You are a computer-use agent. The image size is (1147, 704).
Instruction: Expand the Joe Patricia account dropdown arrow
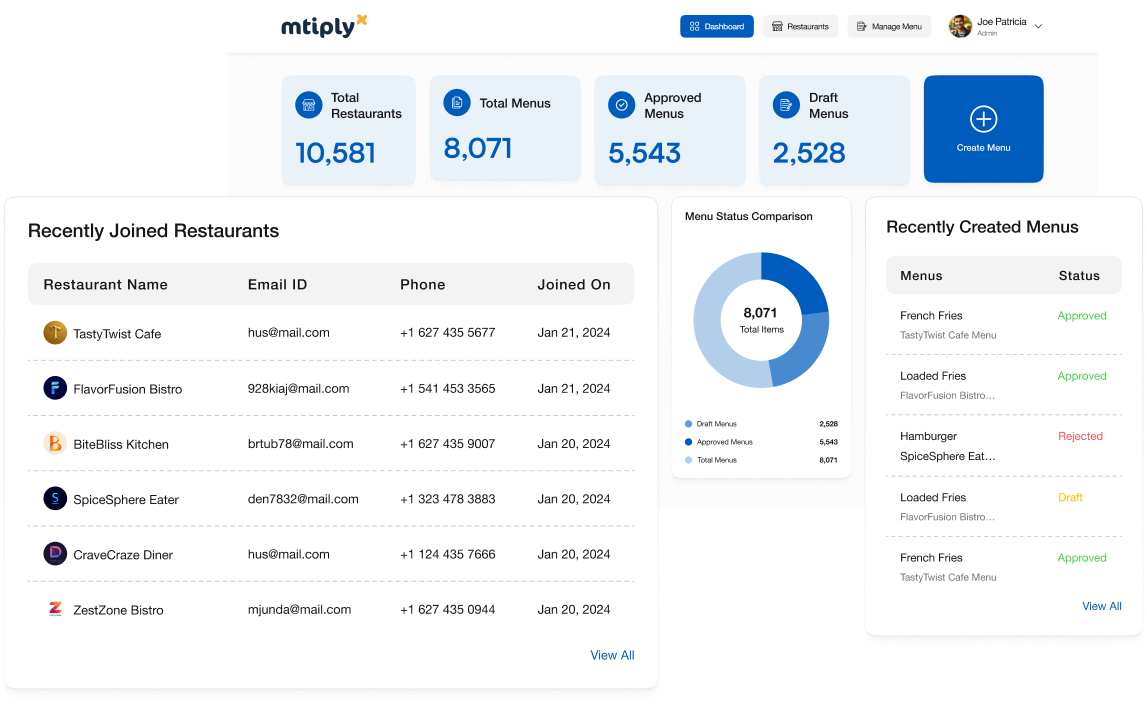point(1038,26)
